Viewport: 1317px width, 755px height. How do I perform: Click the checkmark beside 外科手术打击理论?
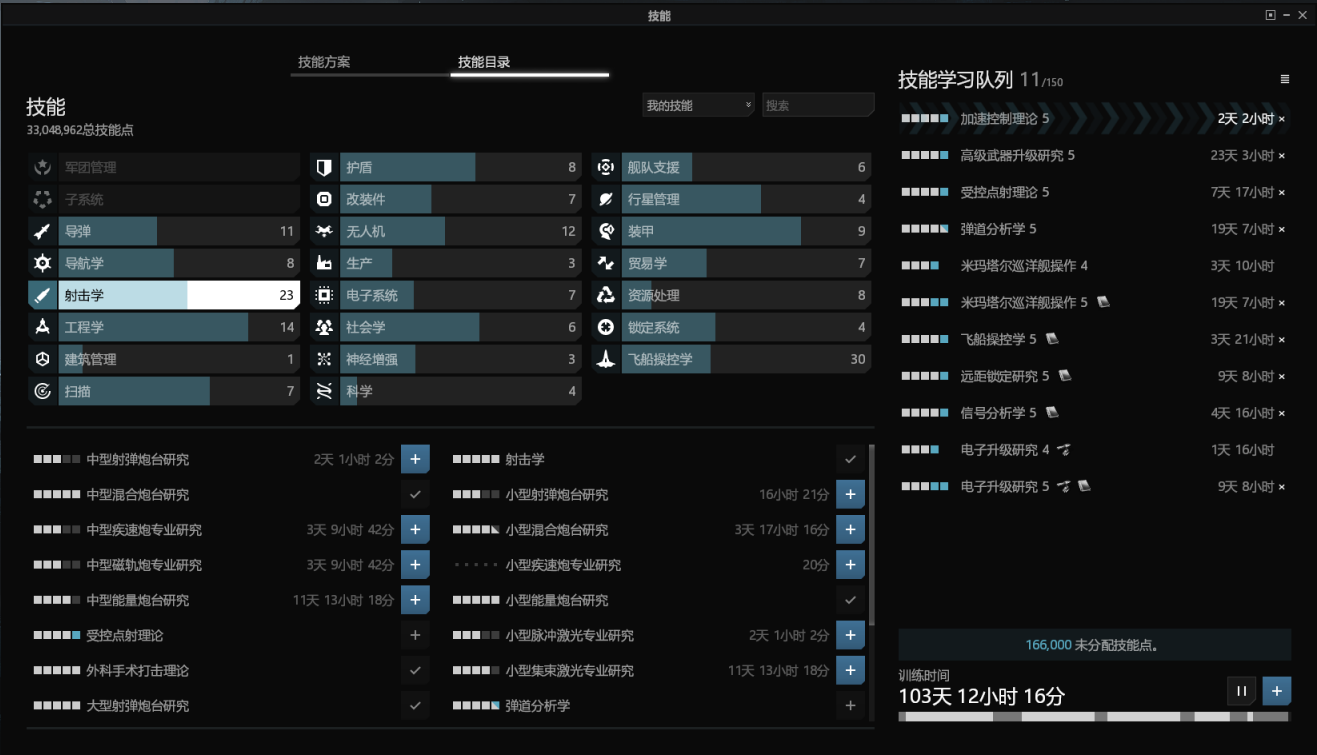pyautogui.click(x=415, y=671)
